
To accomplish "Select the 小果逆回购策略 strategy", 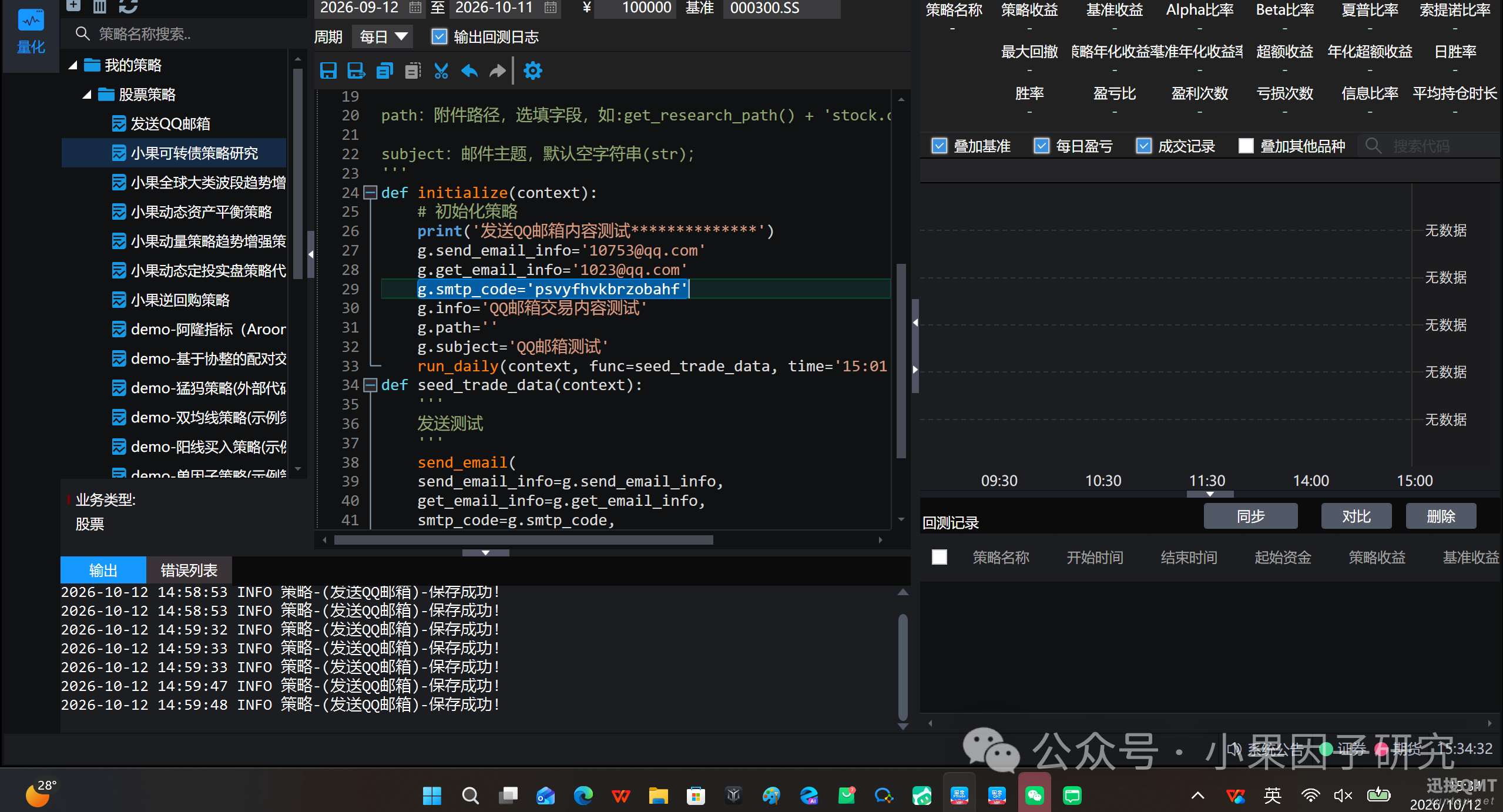I will tap(180, 300).
